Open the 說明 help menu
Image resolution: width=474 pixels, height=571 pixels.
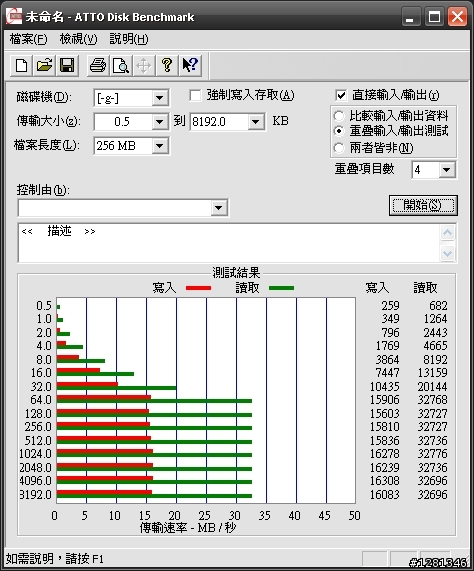(x=129, y=39)
